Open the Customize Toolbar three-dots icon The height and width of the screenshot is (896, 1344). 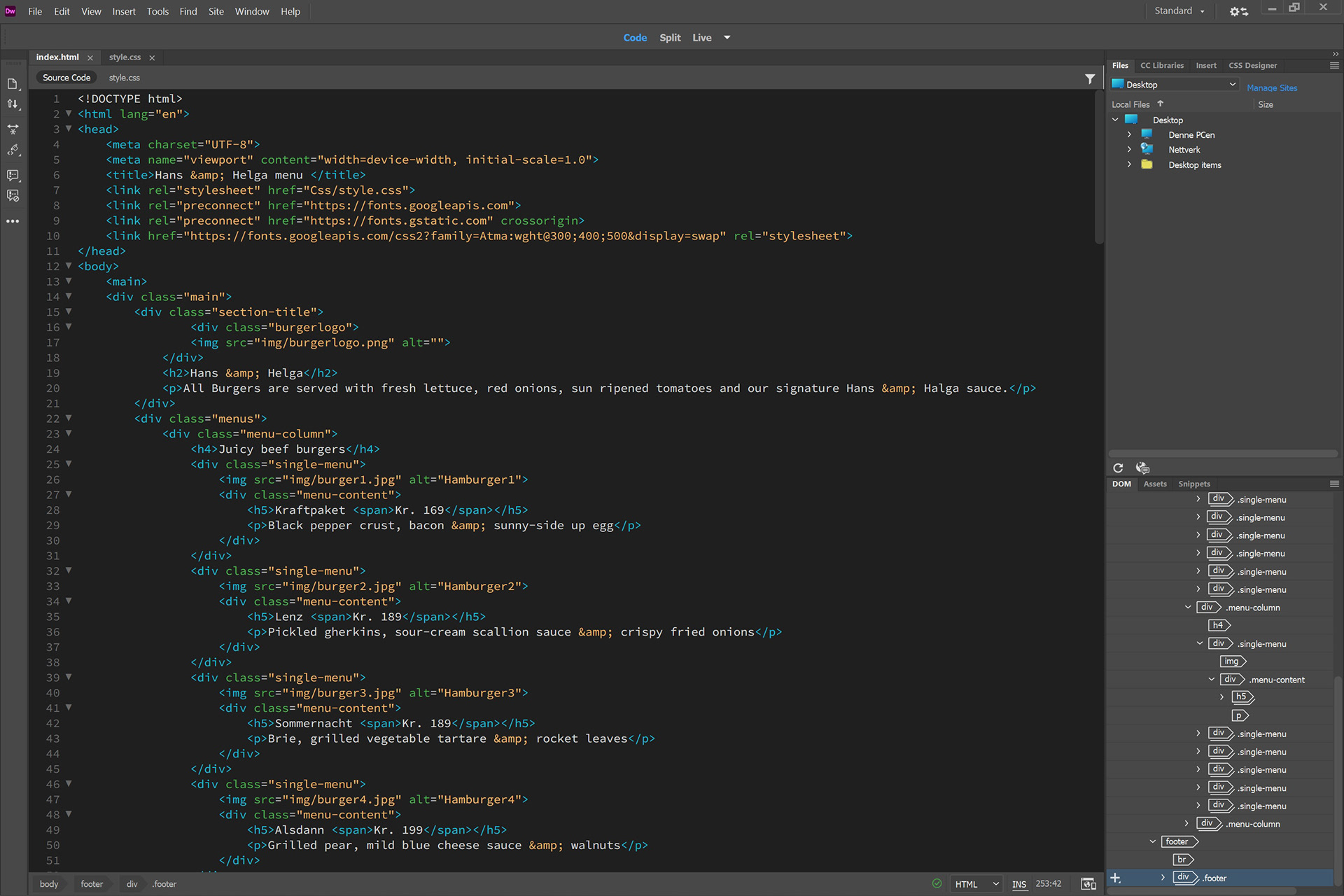(x=13, y=221)
